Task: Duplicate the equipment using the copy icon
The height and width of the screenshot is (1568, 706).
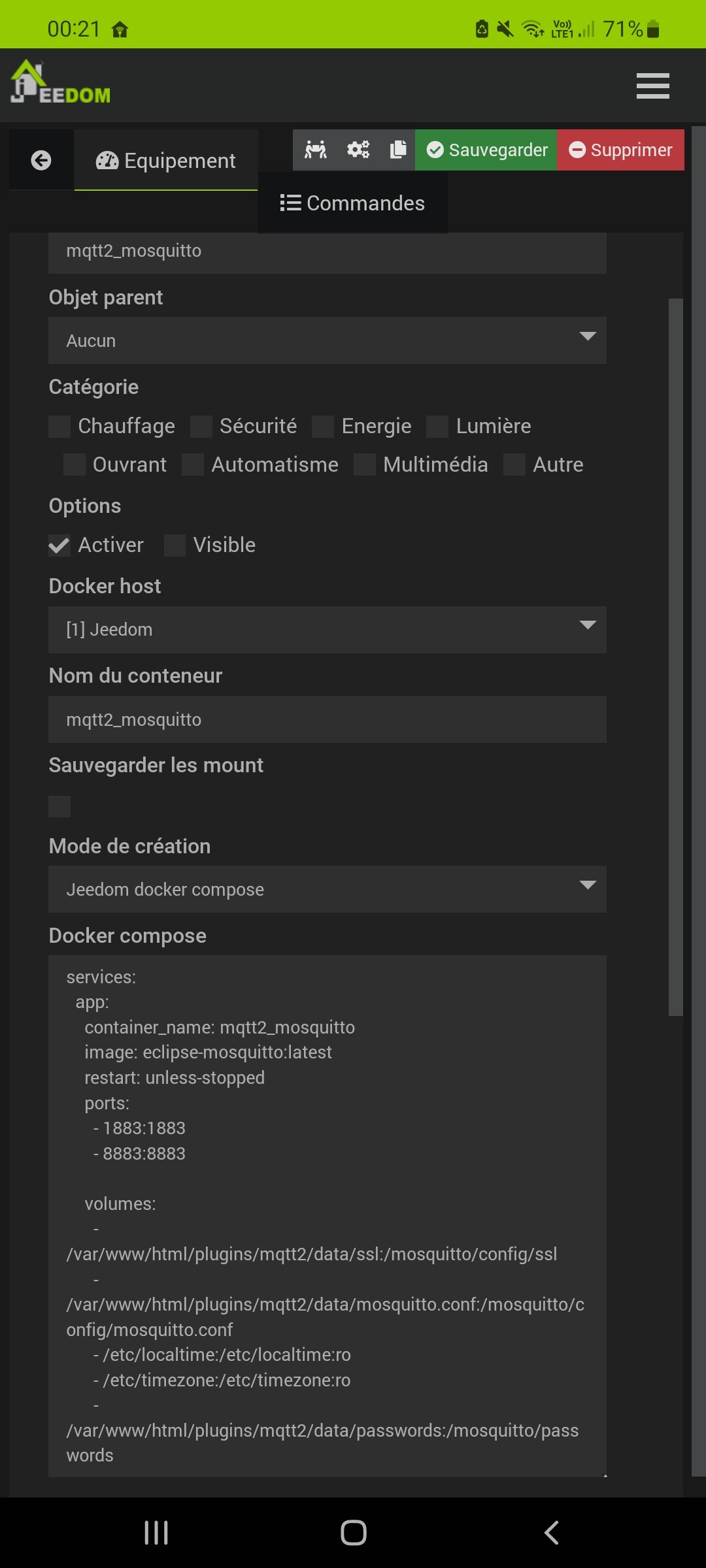Action: [397, 150]
